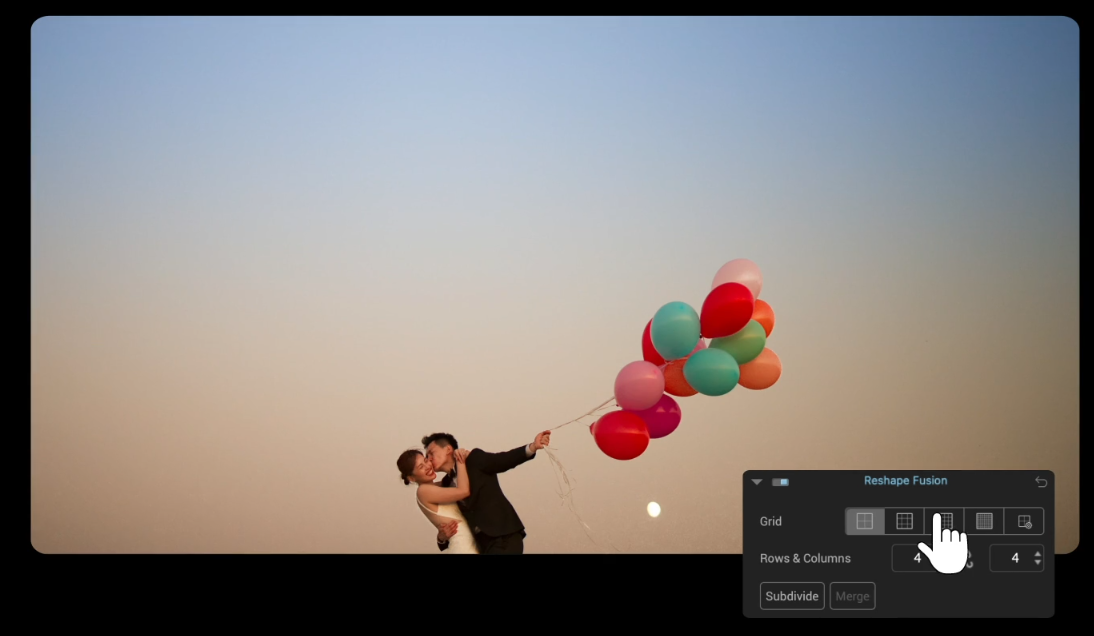Click the bright moon near the horizon
Image resolution: width=1094 pixels, height=636 pixels.
point(653,510)
